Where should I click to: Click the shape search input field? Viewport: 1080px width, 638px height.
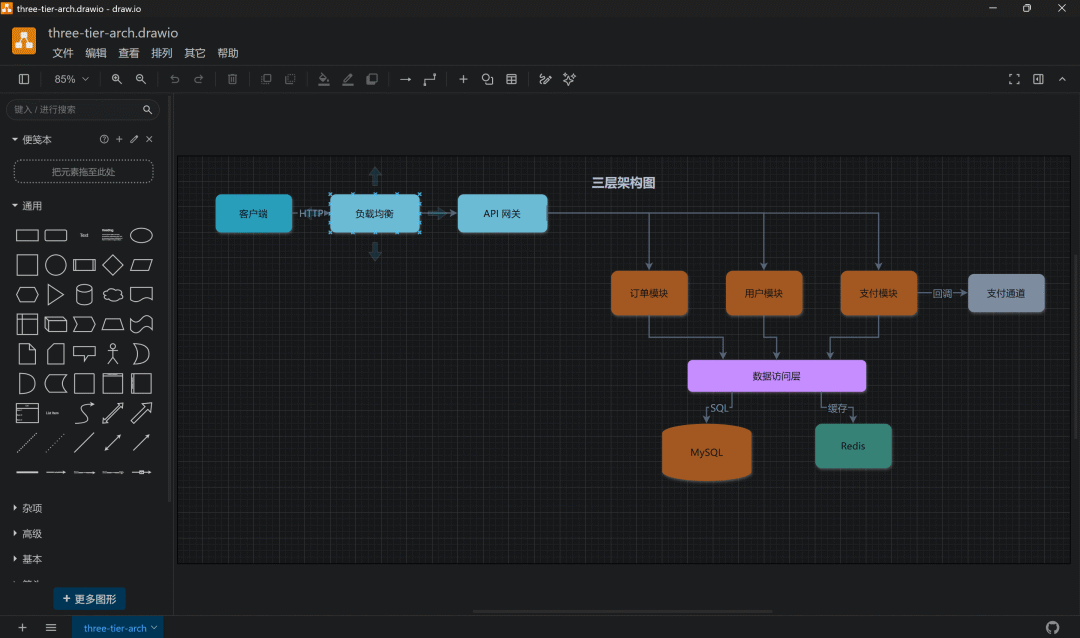pyautogui.click(x=83, y=110)
